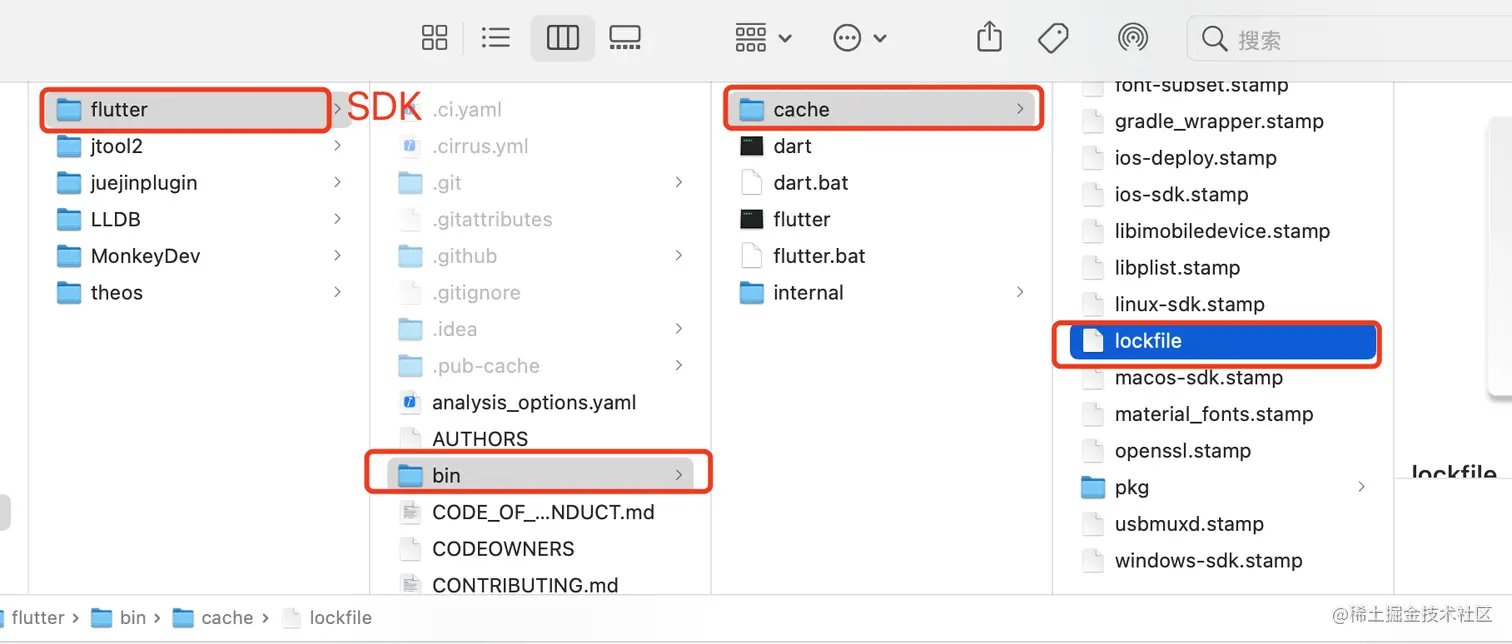Expand the .git folder chevron

pos(679,183)
